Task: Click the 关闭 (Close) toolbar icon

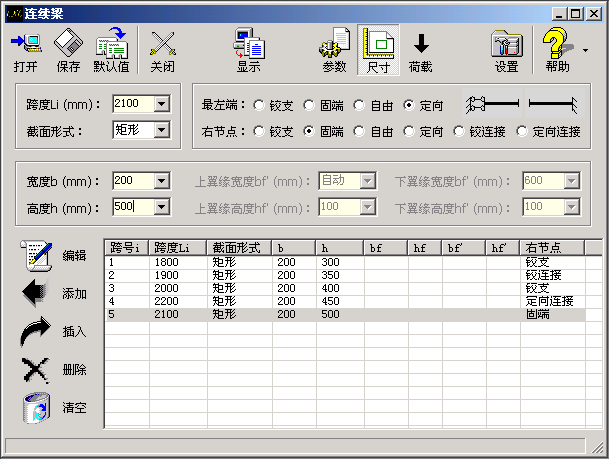Action: tap(162, 51)
